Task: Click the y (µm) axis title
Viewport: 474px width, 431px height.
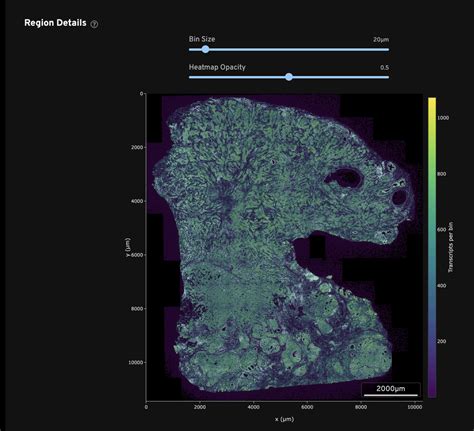Action: click(128, 247)
